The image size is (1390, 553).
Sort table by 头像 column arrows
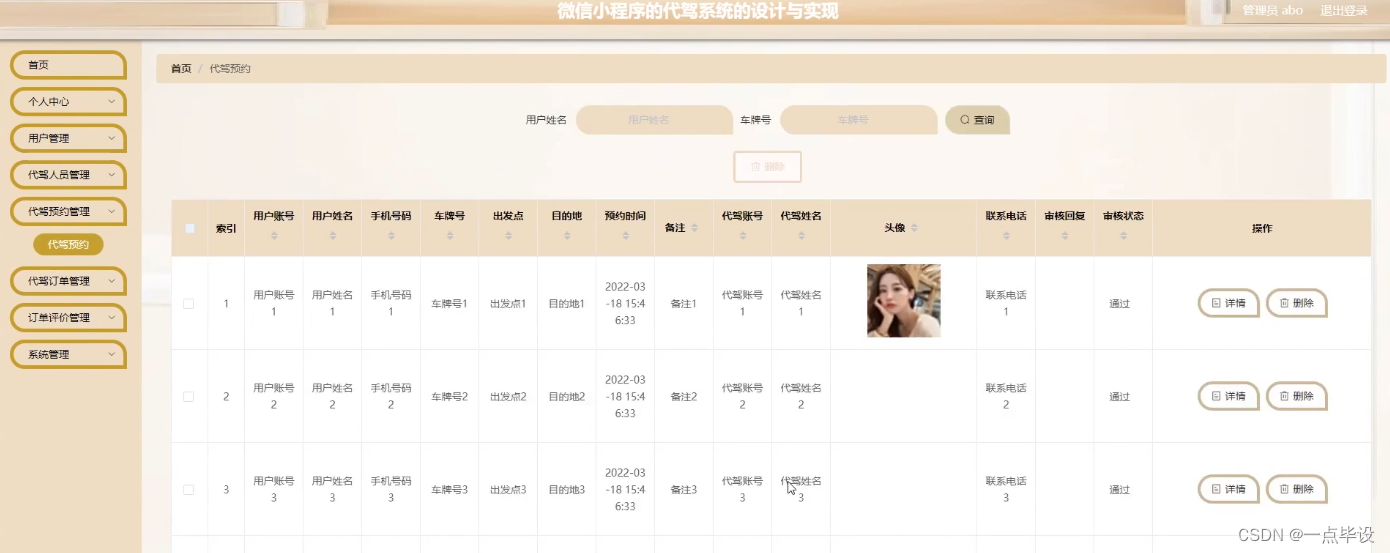tap(914, 228)
